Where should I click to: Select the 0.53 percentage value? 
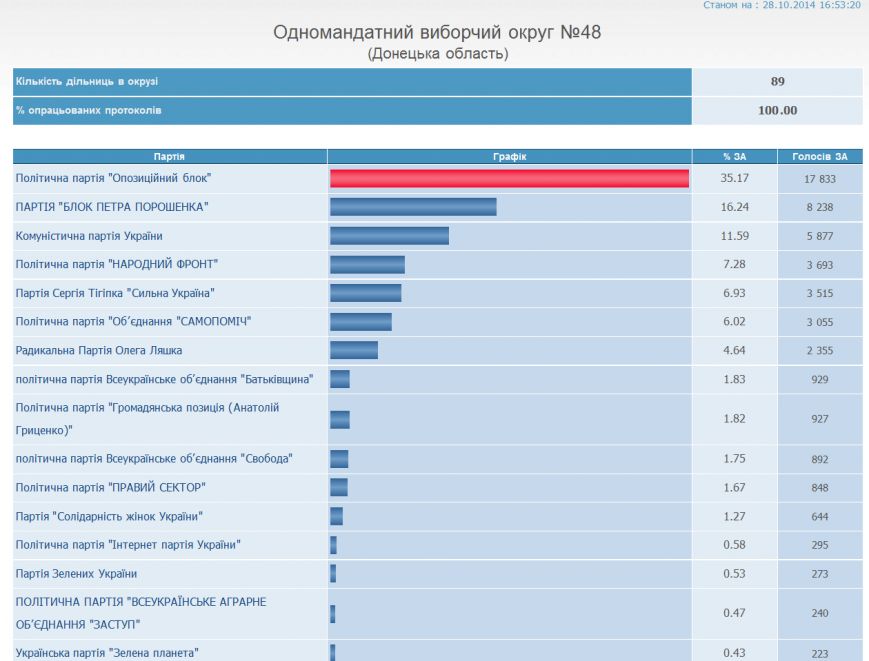(734, 574)
